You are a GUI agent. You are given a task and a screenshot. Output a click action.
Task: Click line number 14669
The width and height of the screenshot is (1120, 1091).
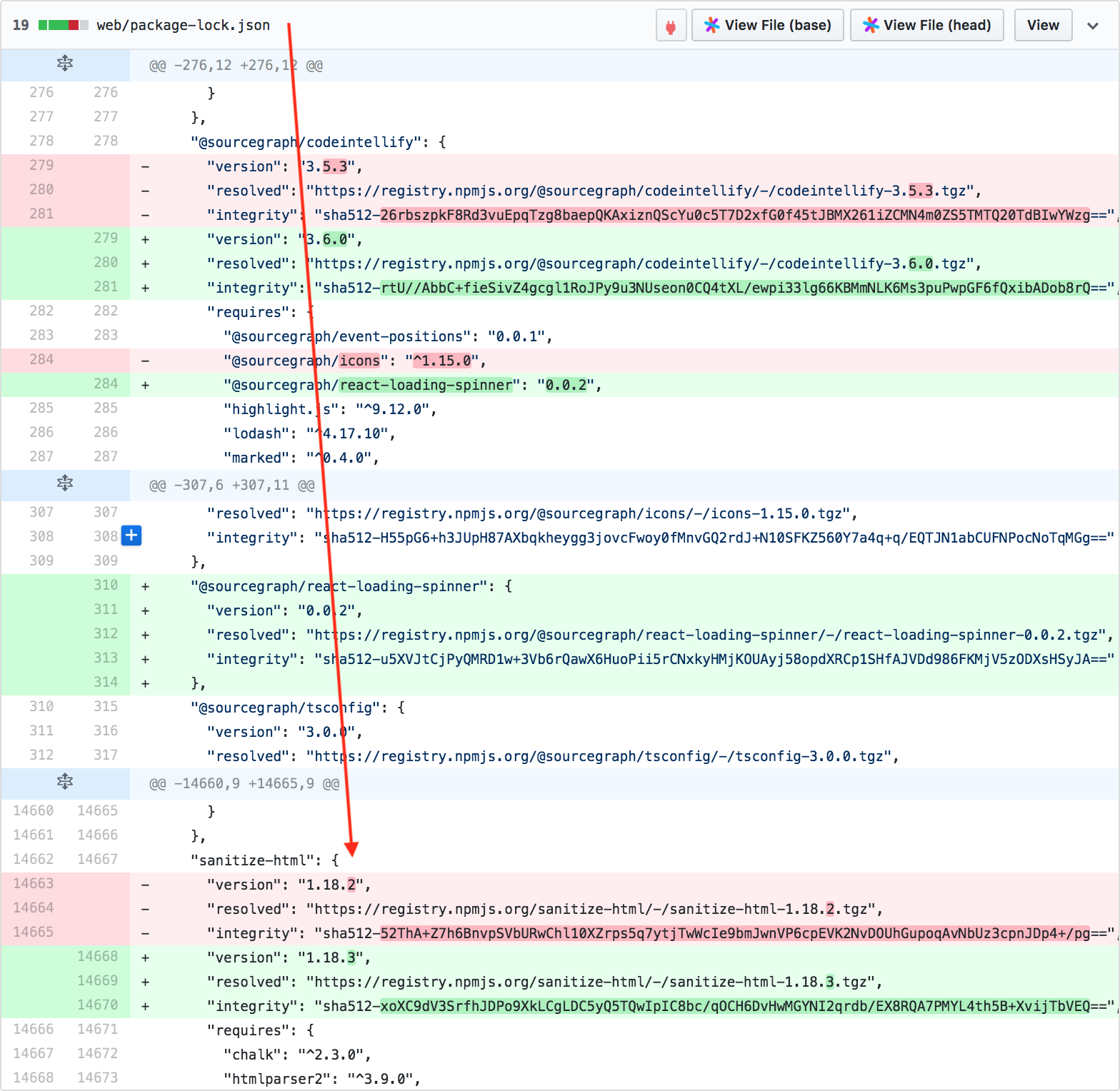pos(98,980)
